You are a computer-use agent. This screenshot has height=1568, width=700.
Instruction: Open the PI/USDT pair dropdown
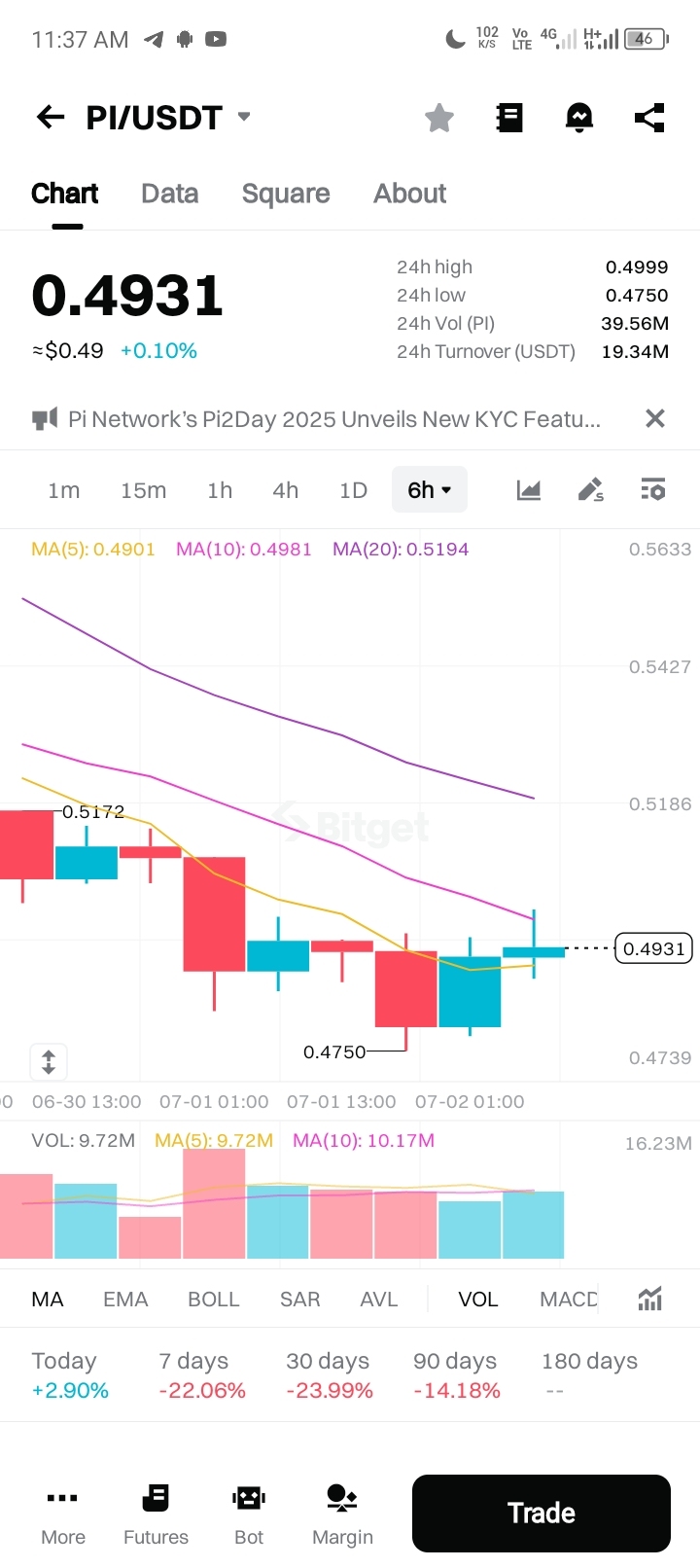(x=244, y=117)
